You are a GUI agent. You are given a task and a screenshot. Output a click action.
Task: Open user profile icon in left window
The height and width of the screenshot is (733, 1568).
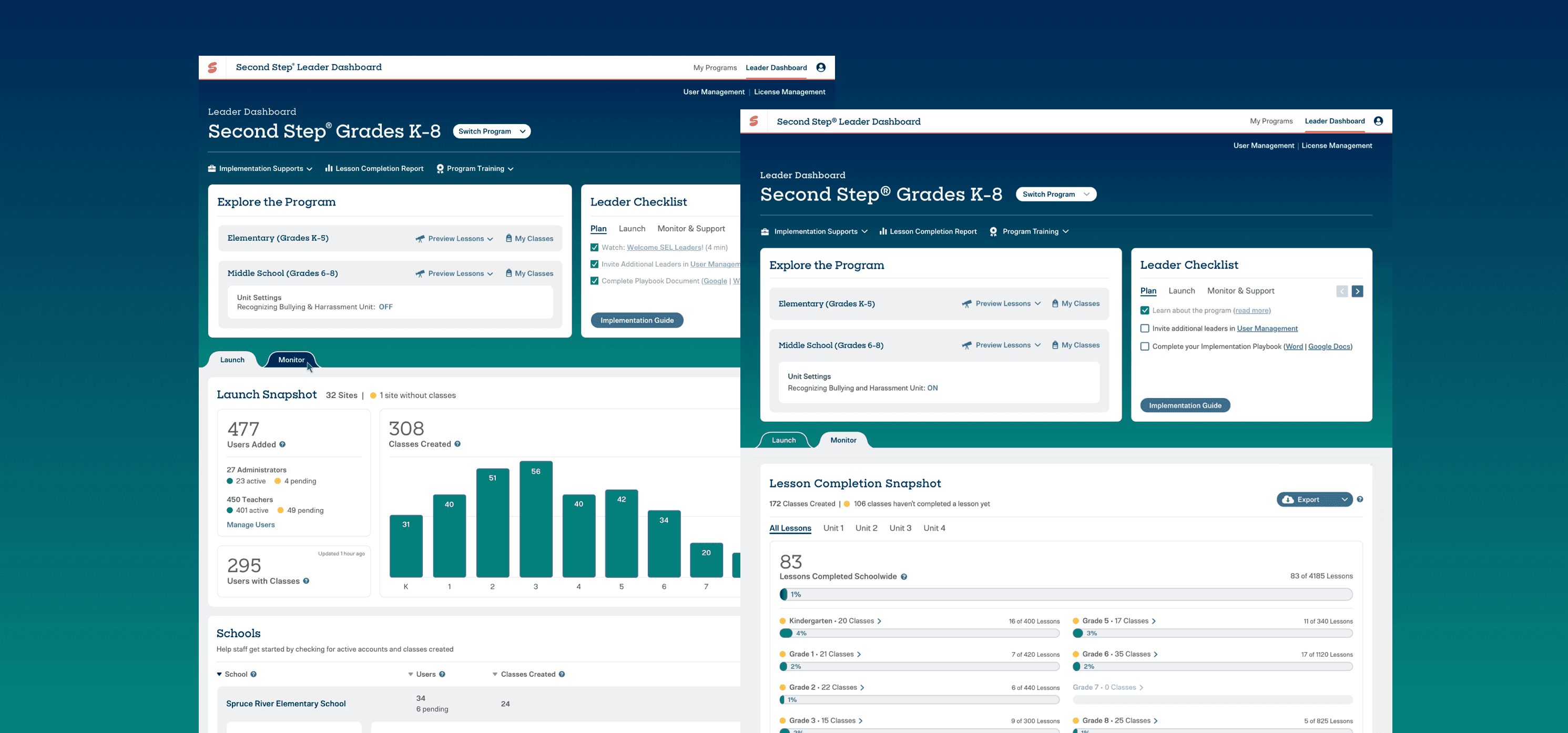820,68
